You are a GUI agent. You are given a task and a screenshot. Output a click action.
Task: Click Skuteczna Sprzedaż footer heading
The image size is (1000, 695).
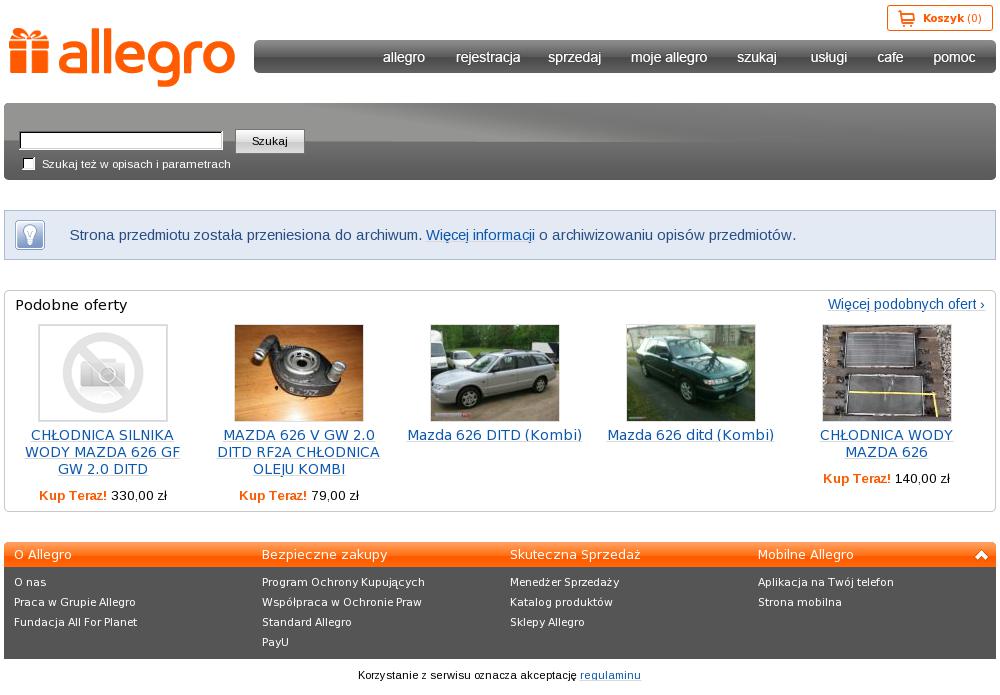click(x=575, y=555)
